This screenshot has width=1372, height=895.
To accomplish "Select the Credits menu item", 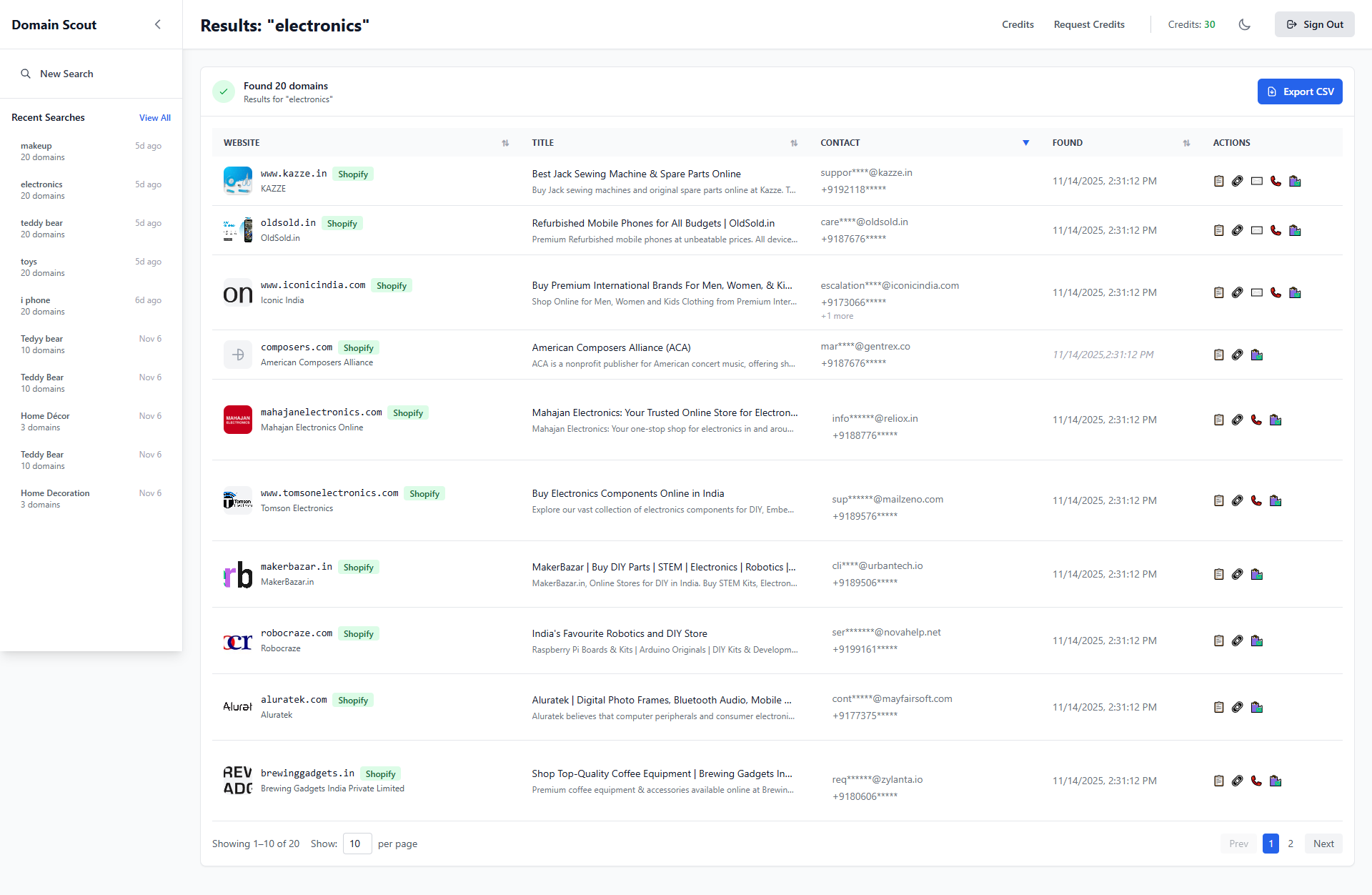I will pyautogui.click(x=1018, y=24).
